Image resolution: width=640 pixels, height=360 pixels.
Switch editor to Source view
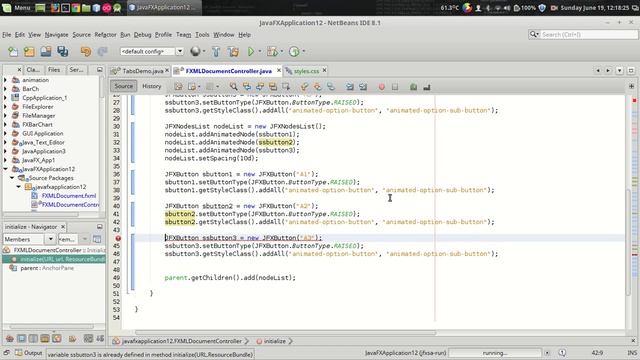[x=123, y=86]
